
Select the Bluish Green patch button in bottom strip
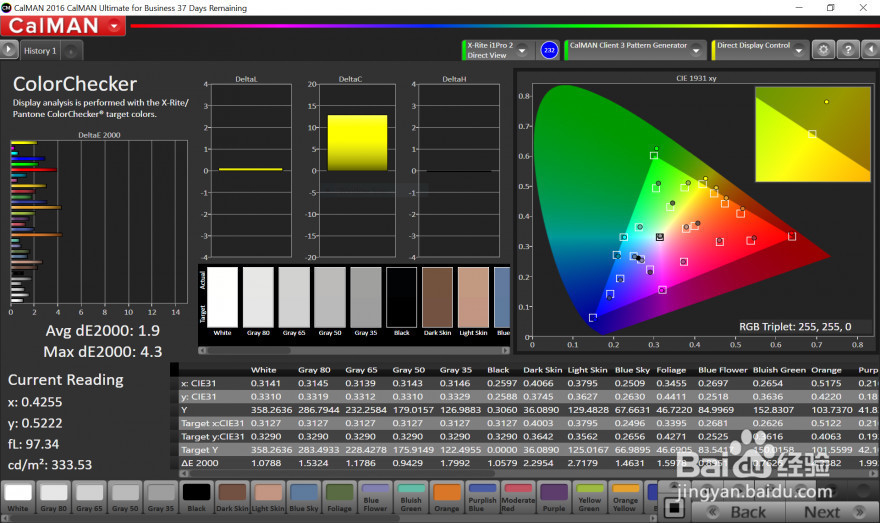tap(411, 497)
